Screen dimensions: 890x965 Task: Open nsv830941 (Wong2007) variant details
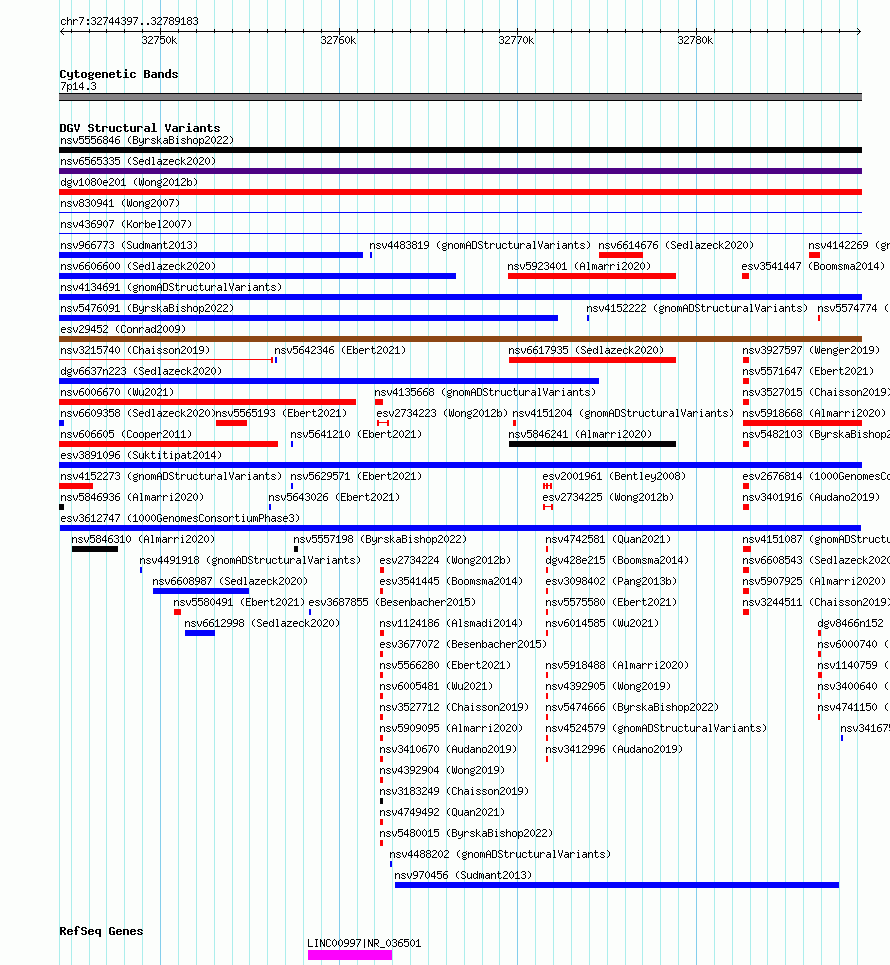[x=119, y=203]
